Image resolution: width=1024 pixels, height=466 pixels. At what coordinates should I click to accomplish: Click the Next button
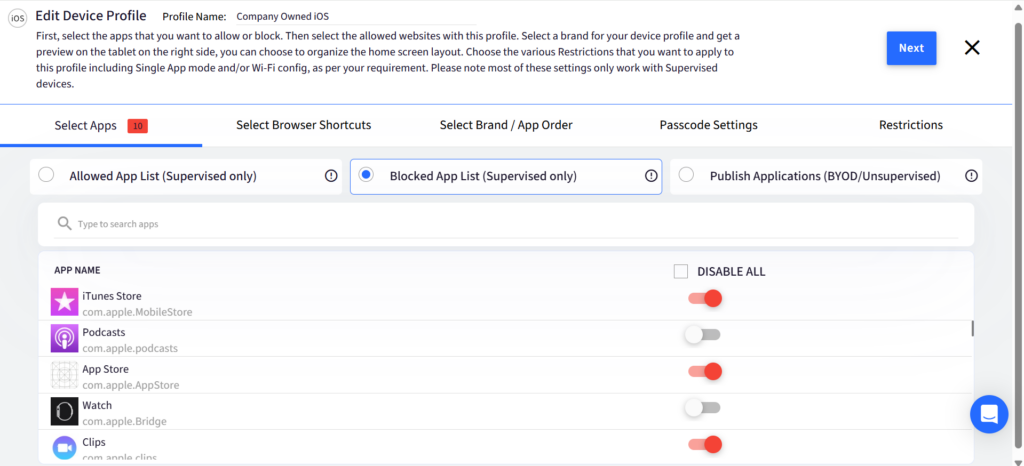pos(911,48)
